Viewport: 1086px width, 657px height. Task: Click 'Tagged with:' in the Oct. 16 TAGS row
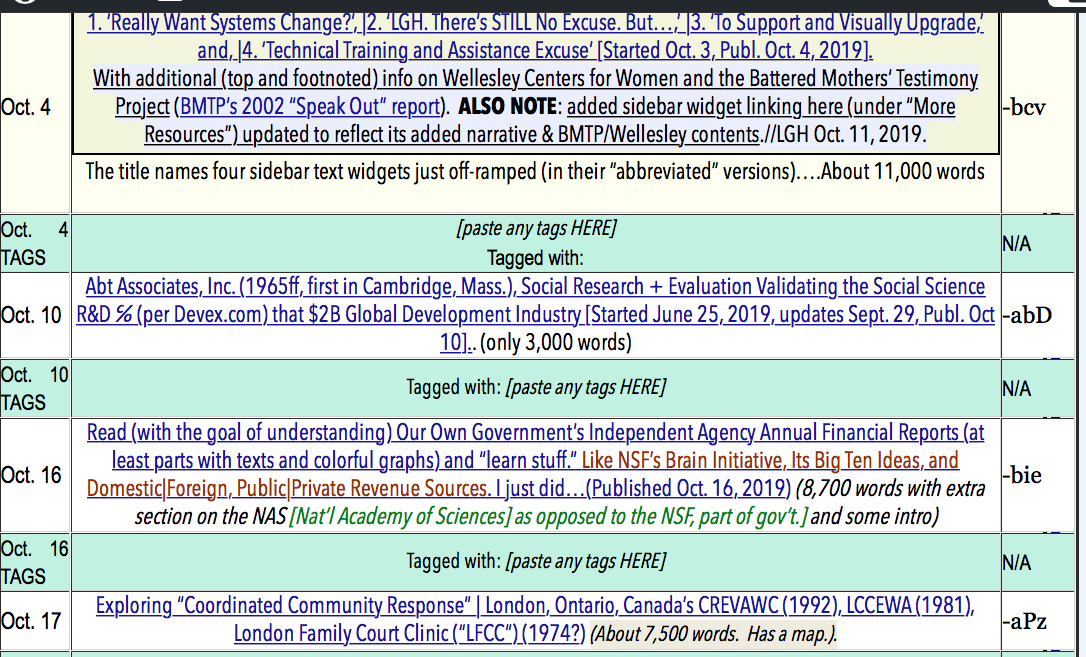click(x=454, y=561)
